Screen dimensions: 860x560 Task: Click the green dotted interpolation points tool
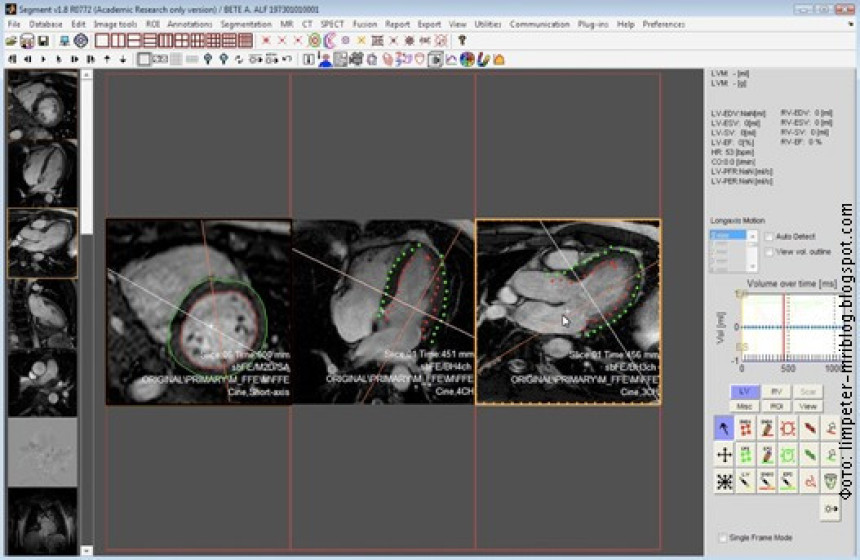(745, 455)
